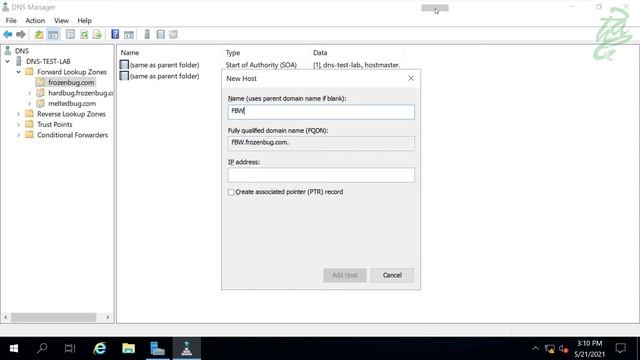Sort records by the Data column
Image resolution: width=640 pixels, height=360 pixels.
[320, 53]
